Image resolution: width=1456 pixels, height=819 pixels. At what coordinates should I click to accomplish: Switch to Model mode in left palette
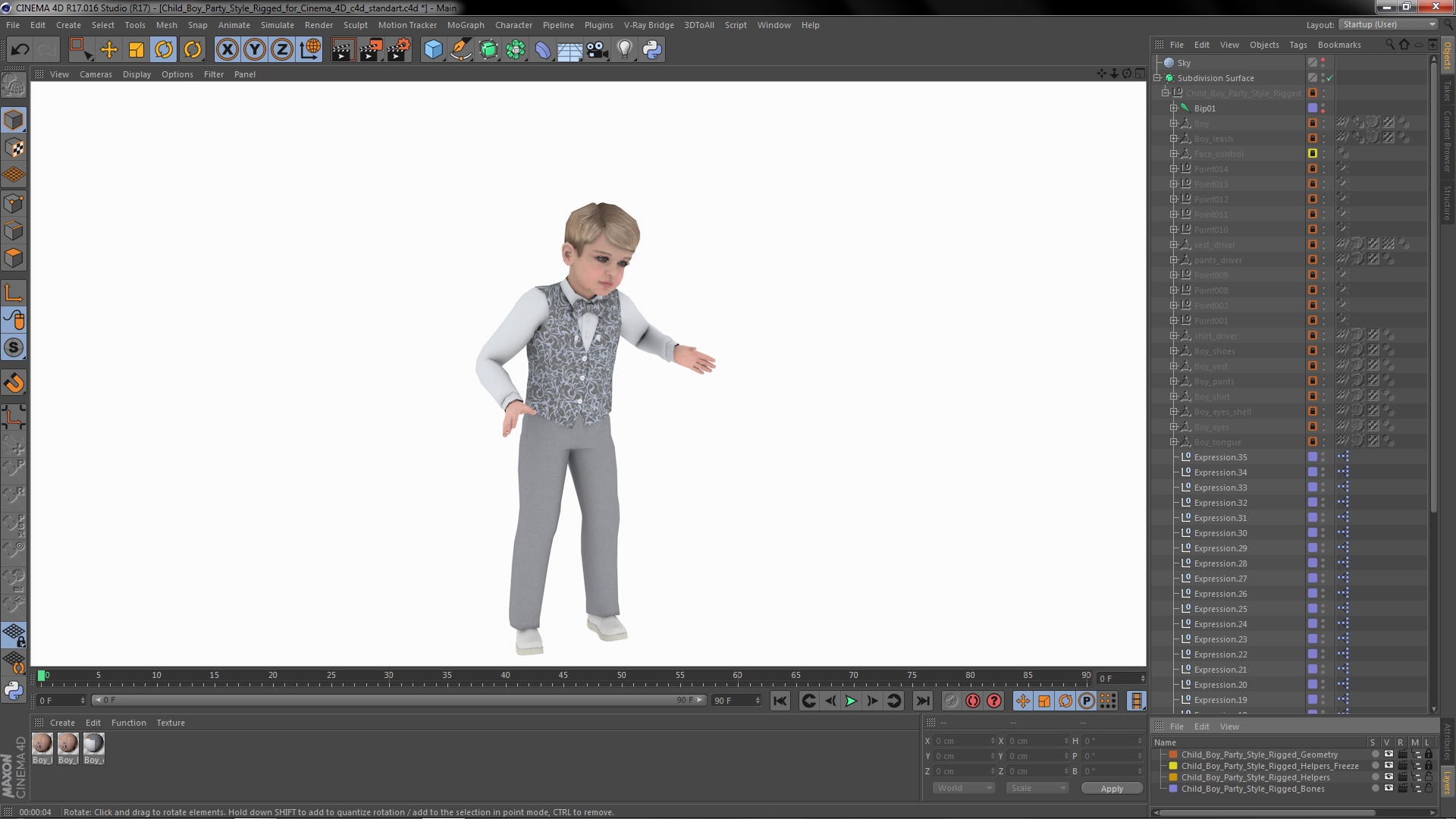14,120
